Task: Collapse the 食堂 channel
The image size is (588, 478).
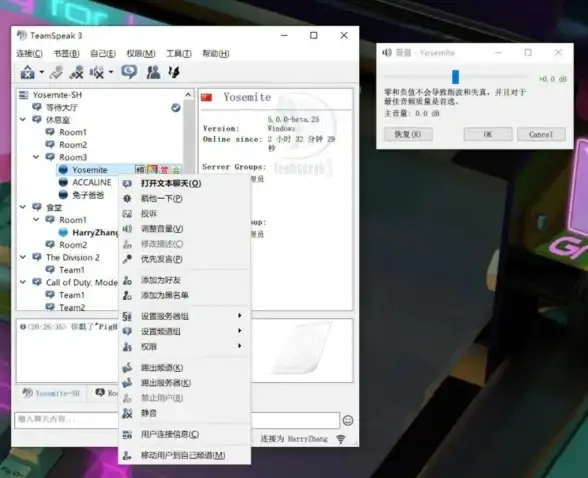Action: 23,207
